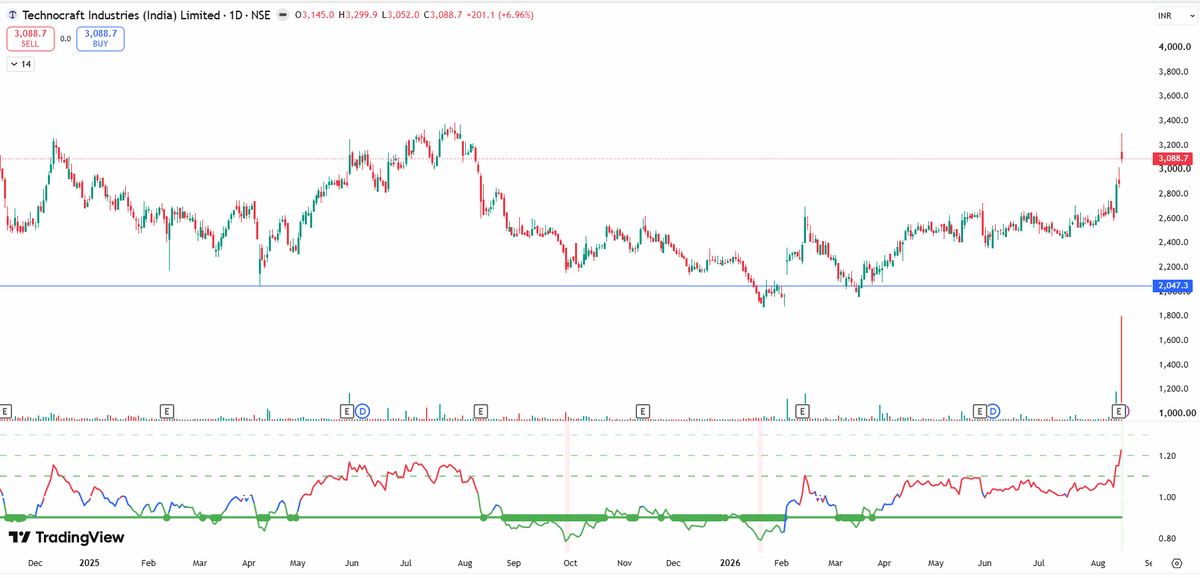Viewport: 1200px width, 578px height.
Task: Select the red 3,088.7 last price label
Action: (1172, 158)
